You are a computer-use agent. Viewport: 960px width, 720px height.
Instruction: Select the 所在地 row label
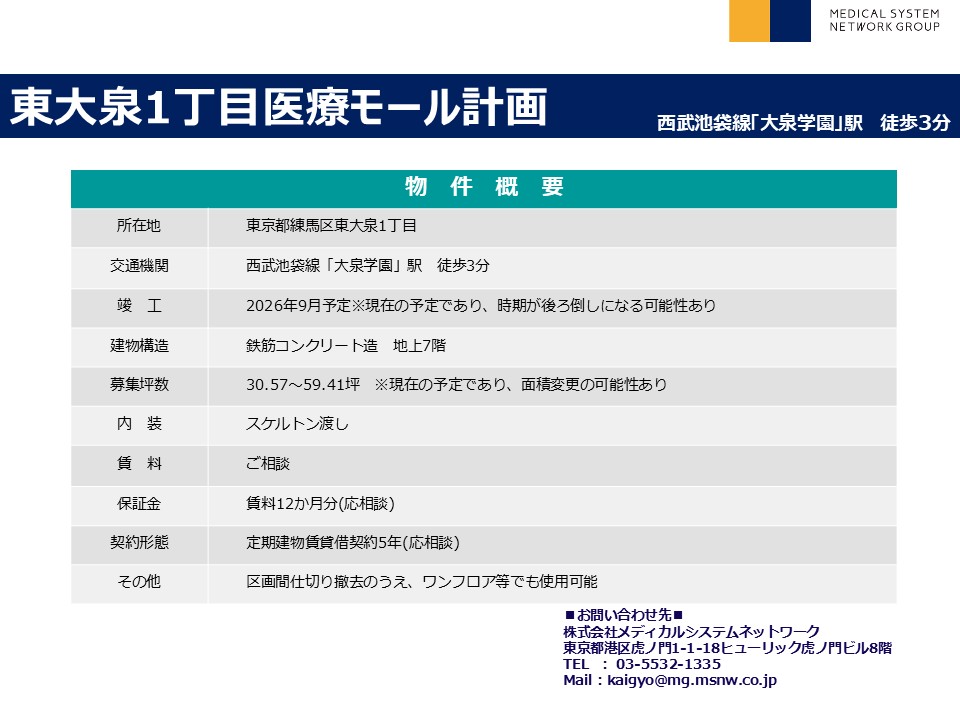point(139,227)
